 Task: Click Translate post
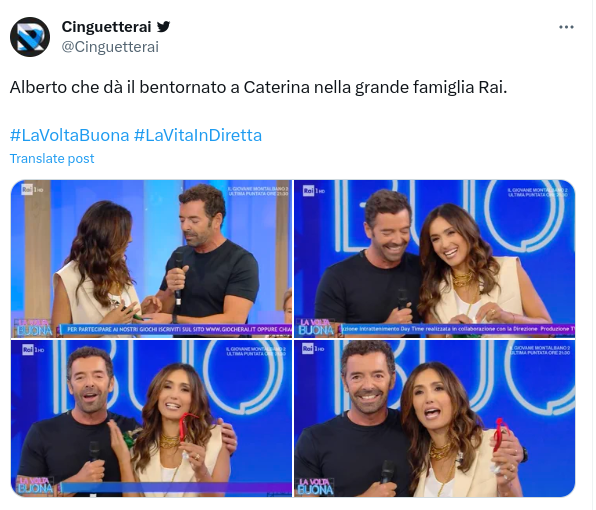pos(52,158)
